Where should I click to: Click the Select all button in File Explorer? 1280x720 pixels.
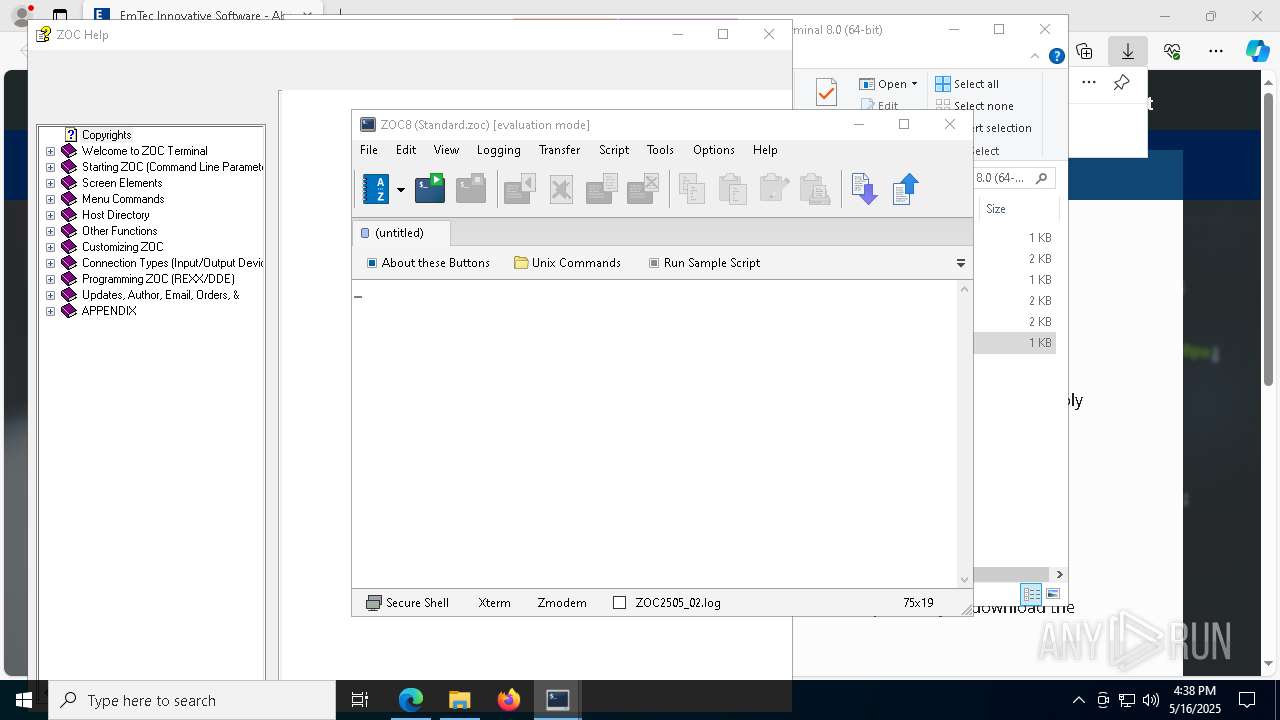(967, 84)
